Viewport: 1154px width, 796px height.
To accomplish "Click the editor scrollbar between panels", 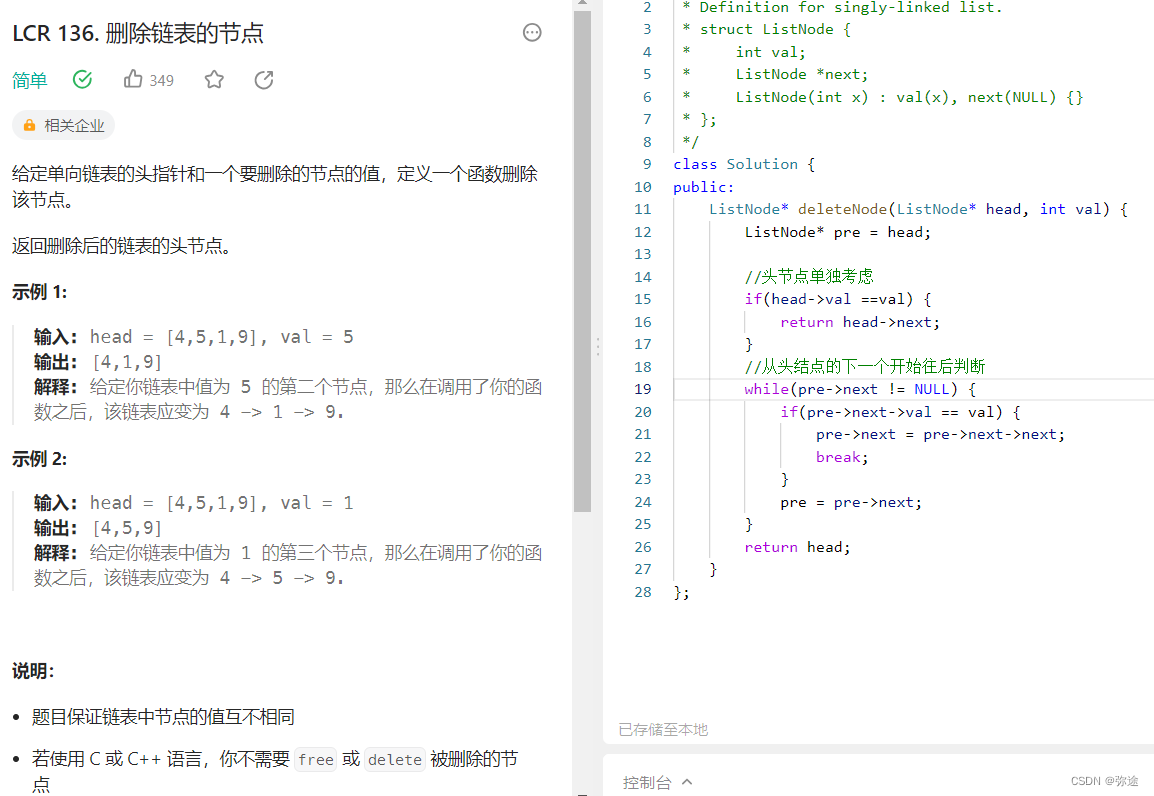I will click(597, 347).
